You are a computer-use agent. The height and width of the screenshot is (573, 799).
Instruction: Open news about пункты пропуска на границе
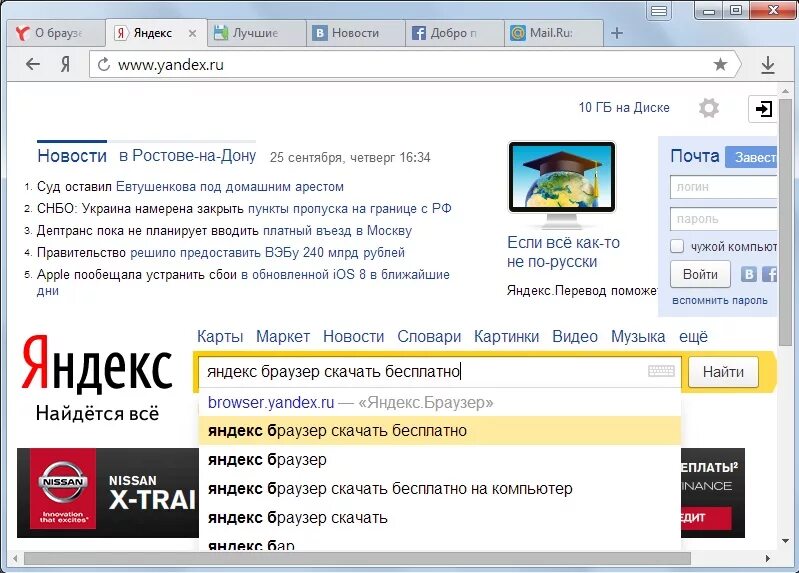[x=350, y=209]
